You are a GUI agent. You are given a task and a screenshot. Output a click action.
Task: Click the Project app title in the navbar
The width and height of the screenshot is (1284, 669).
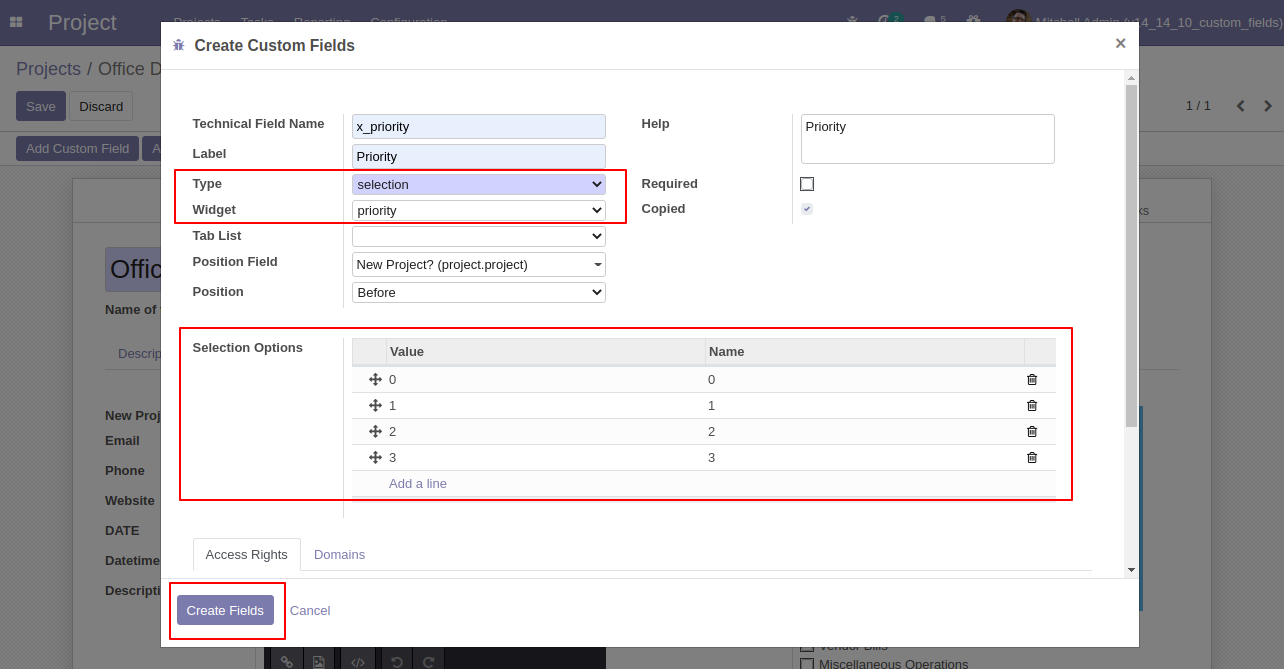[82, 22]
